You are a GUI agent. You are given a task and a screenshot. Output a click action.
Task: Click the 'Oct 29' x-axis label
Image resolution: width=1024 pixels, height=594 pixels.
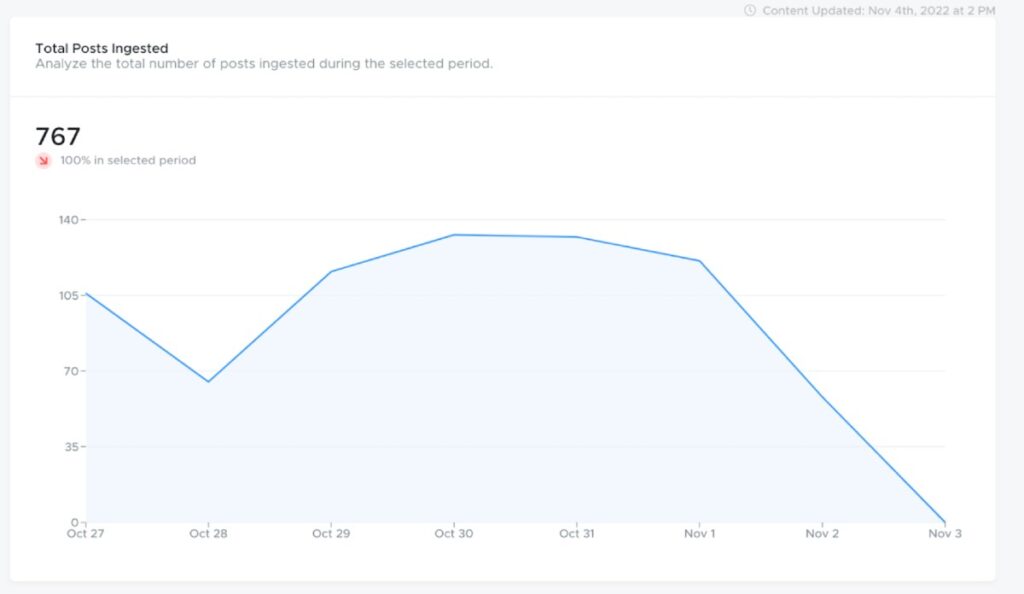tap(331, 533)
